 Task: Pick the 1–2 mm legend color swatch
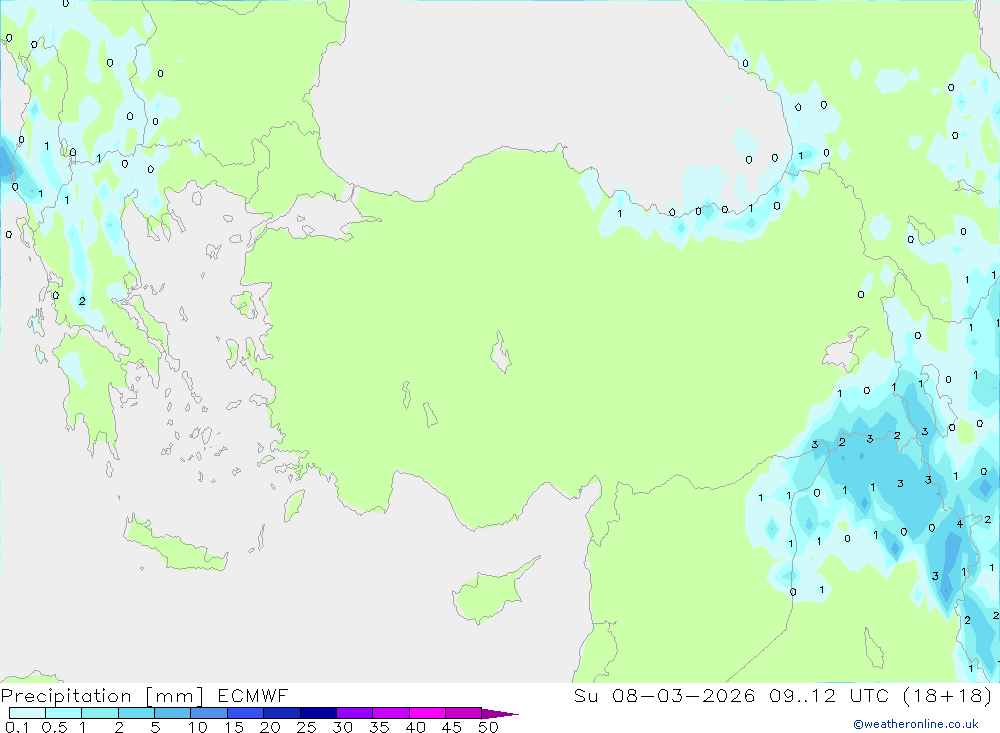tap(99, 713)
